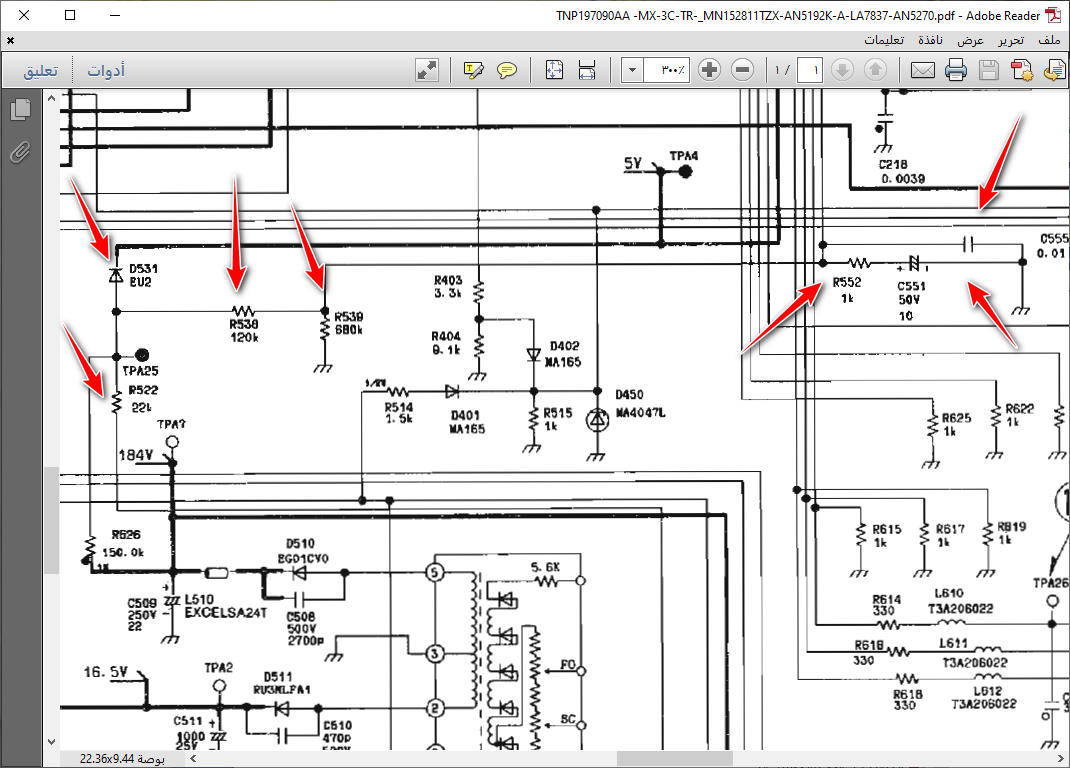Click the R539 680k label
This screenshot has height=768, width=1070.
(x=349, y=323)
